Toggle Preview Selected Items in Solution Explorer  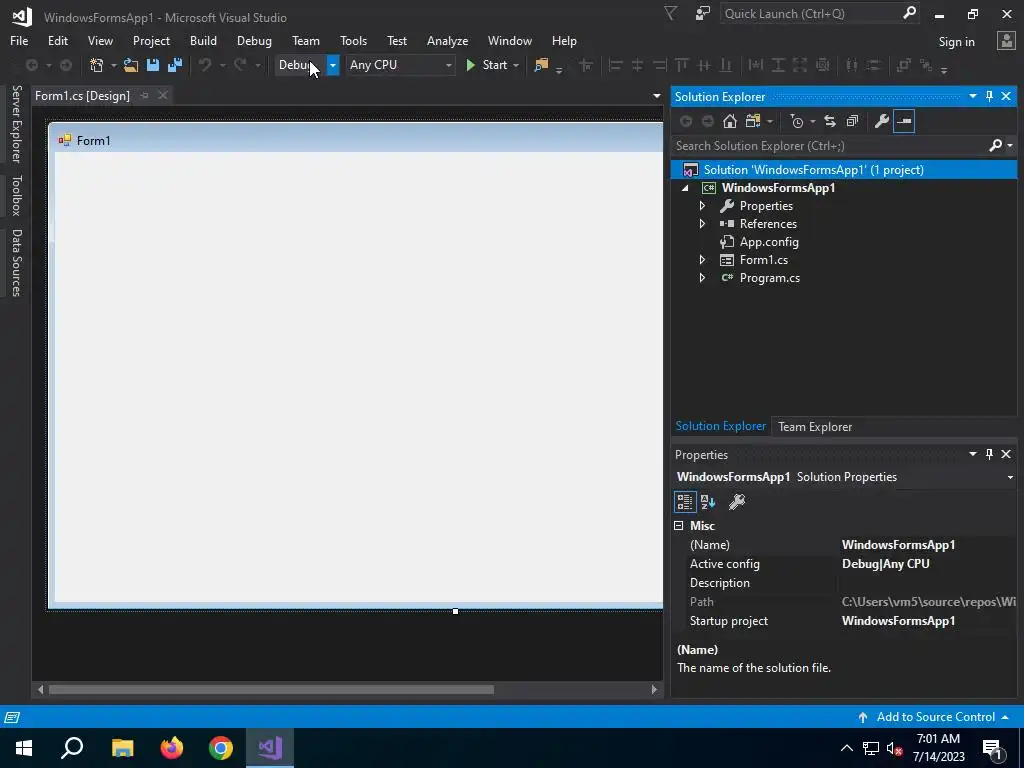coord(904,121)
